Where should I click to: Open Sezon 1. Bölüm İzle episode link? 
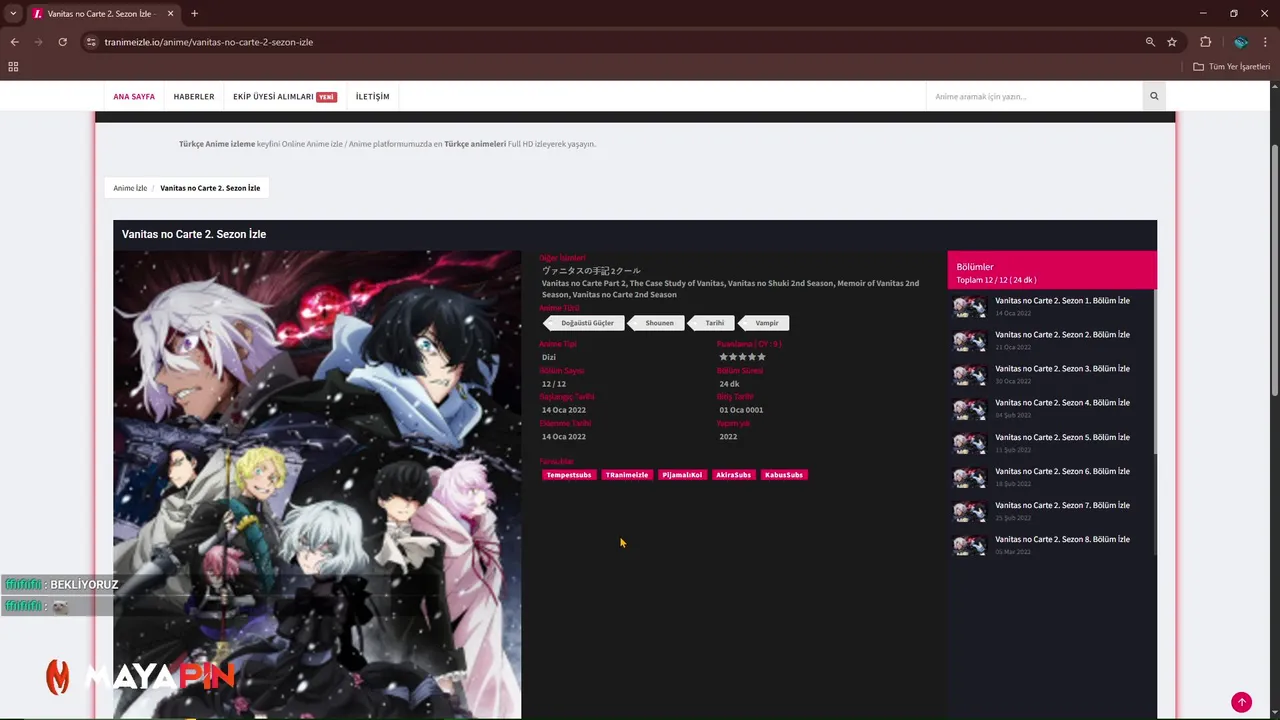1062,301
